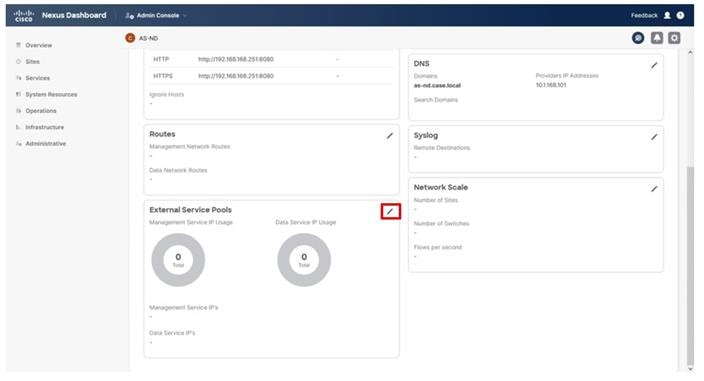Click the Management Service IP Usage donut chart
The width and height of the screenshot is (704, 381).
tap(178, 260)
